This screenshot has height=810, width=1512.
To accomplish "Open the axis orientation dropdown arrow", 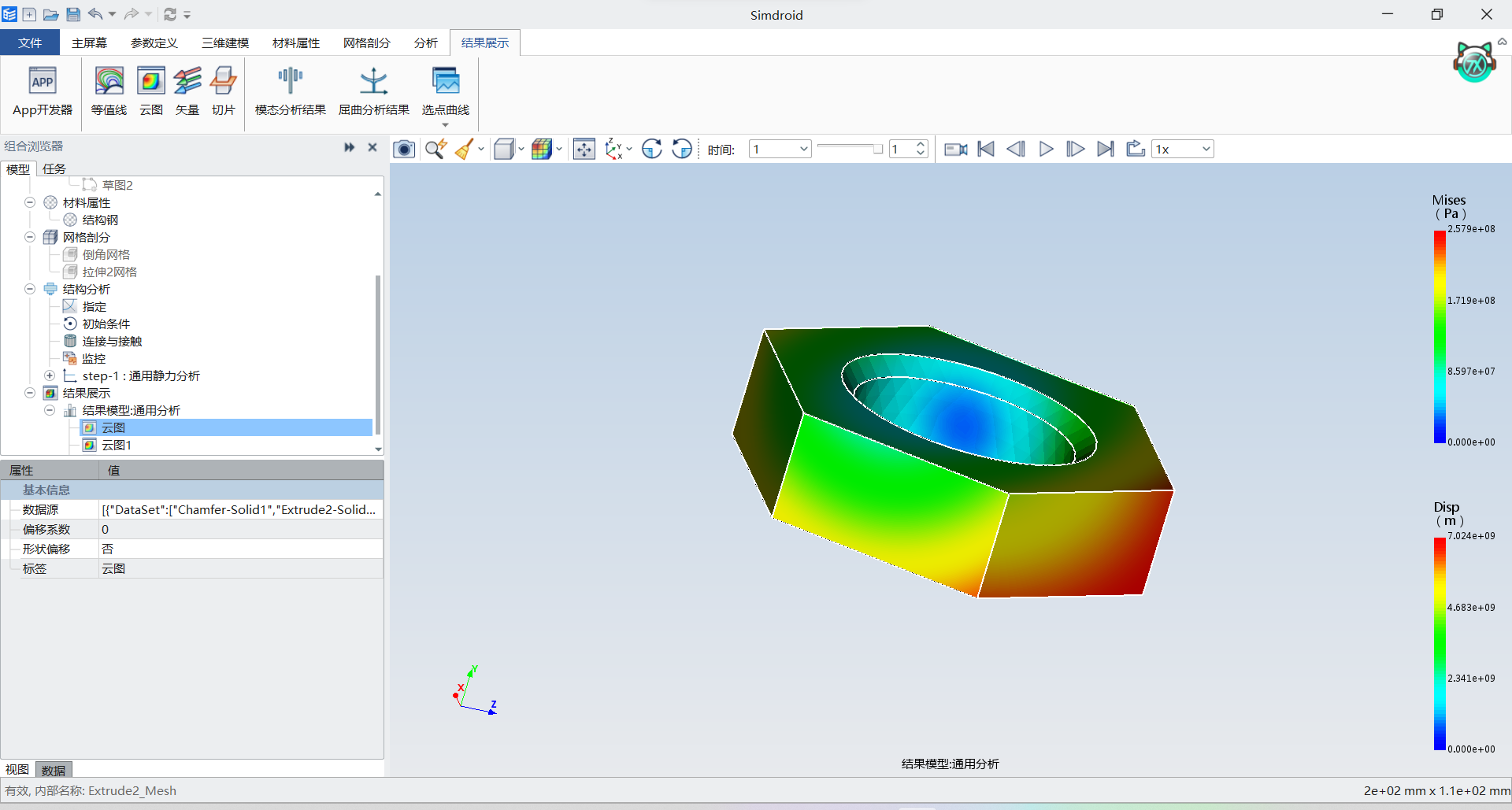I will 629,149.
